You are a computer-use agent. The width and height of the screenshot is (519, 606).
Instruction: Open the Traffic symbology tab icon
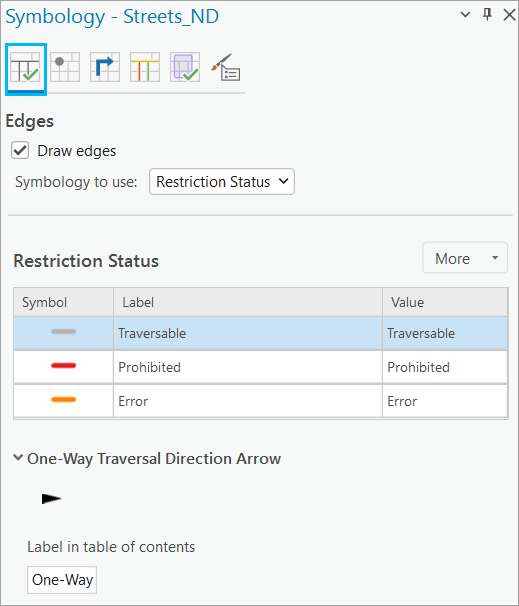coord(145,67)
